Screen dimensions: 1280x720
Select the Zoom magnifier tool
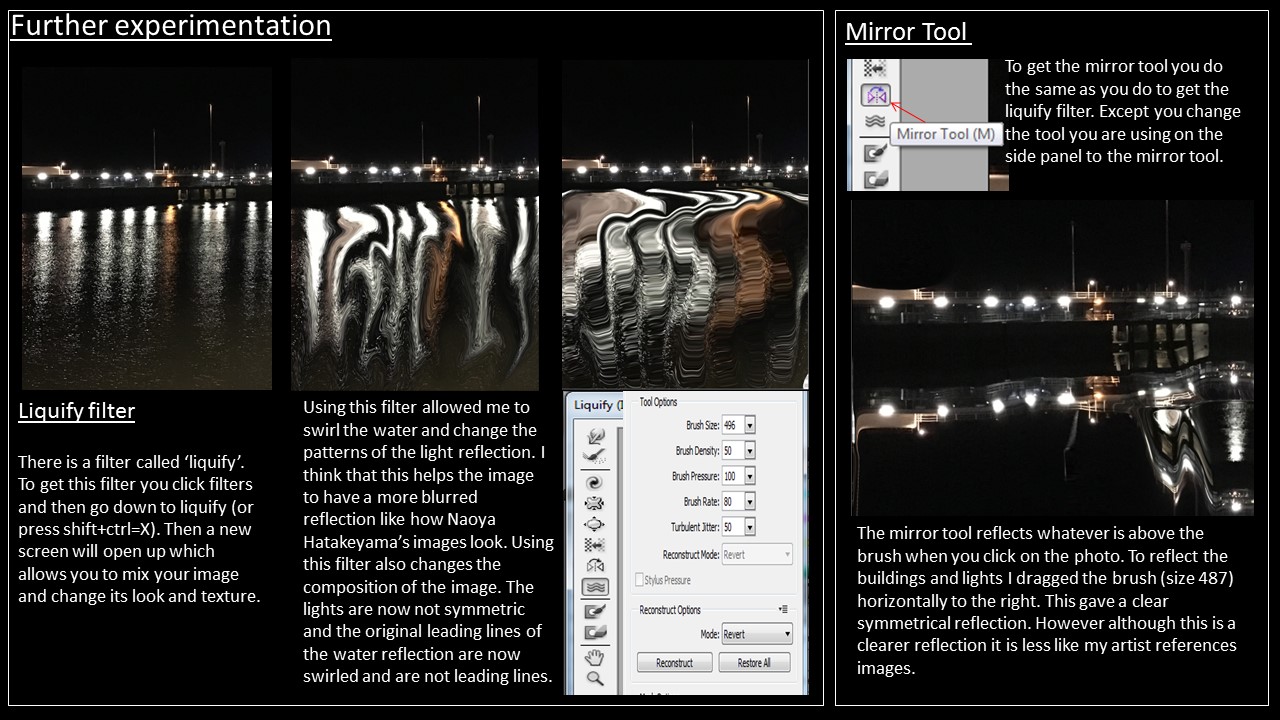click(595, 679)
